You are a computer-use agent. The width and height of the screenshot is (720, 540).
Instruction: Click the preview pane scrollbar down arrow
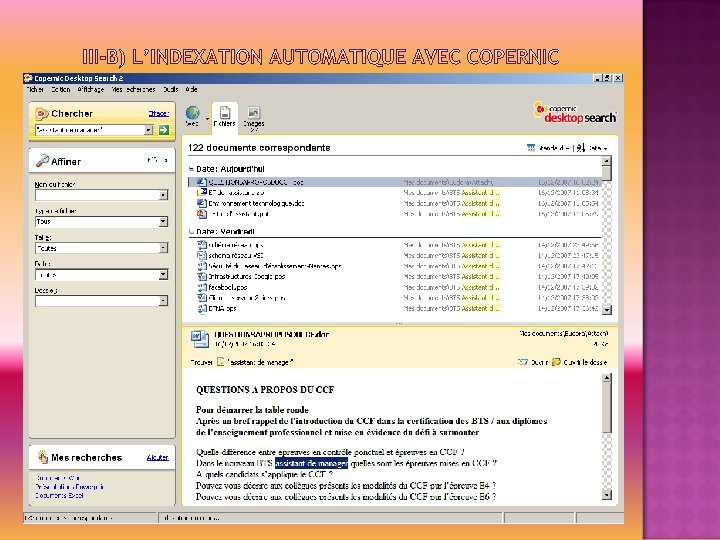(x=607, y=495)
